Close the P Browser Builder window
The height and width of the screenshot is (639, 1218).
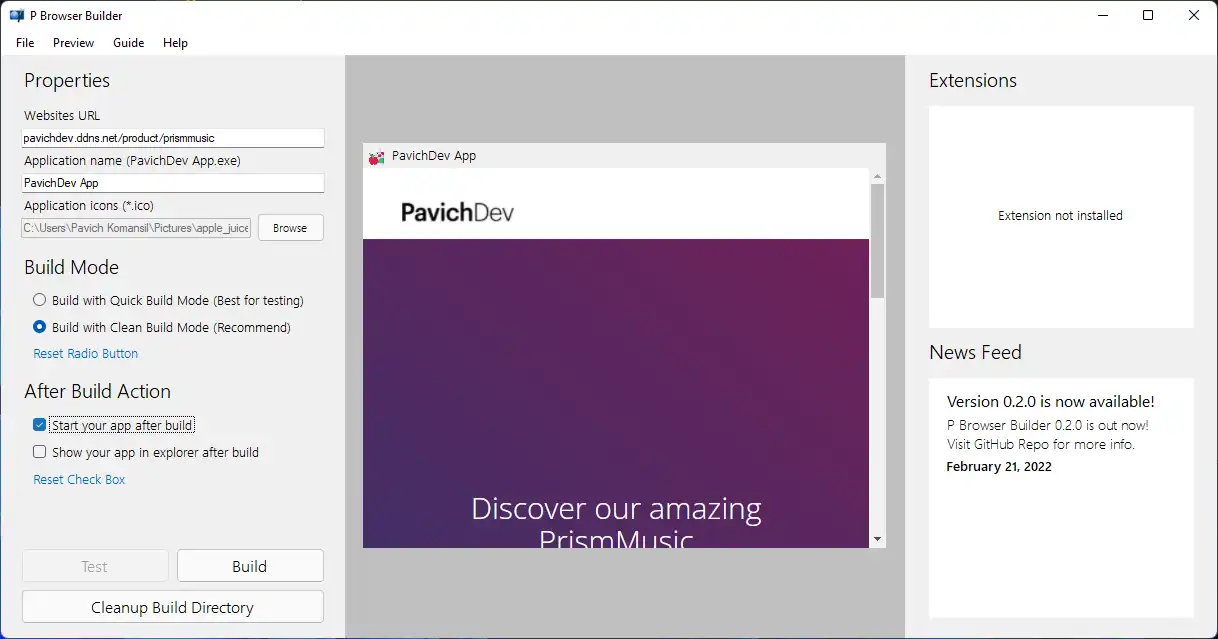(x=1194, y=15)
